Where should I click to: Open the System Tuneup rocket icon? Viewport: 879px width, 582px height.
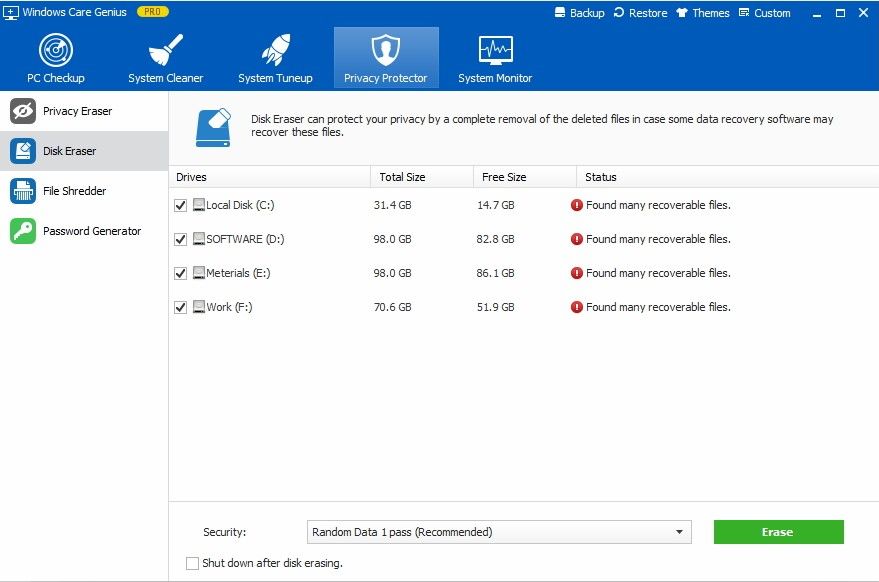coord(276,50)
